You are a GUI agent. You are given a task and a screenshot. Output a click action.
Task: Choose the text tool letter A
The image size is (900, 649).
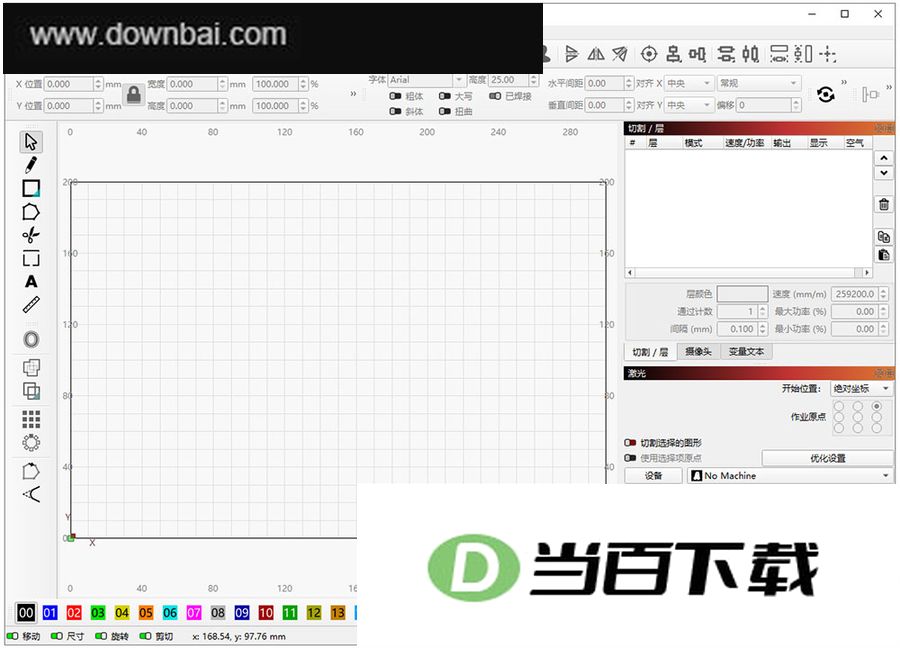click(31, 282)
